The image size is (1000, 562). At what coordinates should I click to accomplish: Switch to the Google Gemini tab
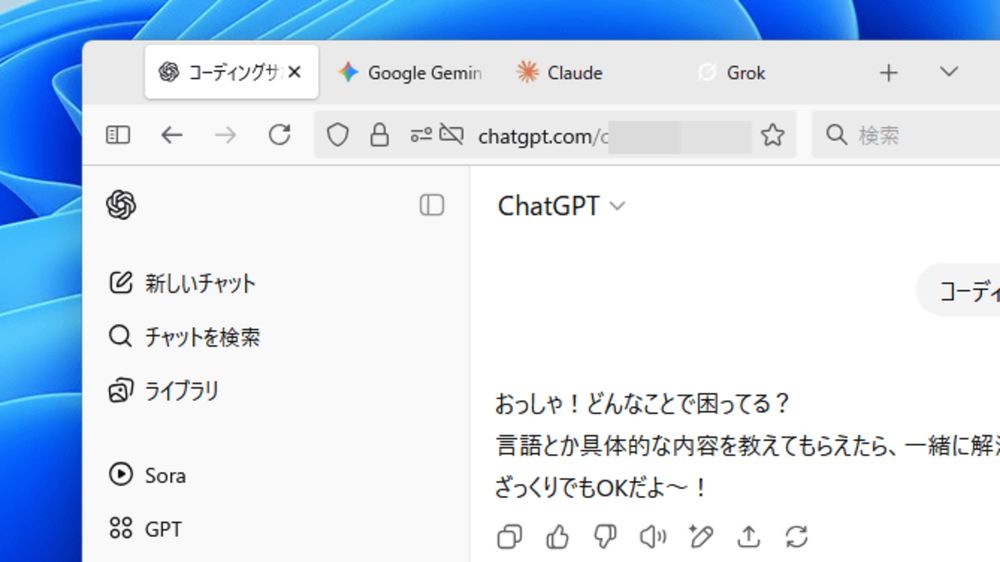coord(409,73)
